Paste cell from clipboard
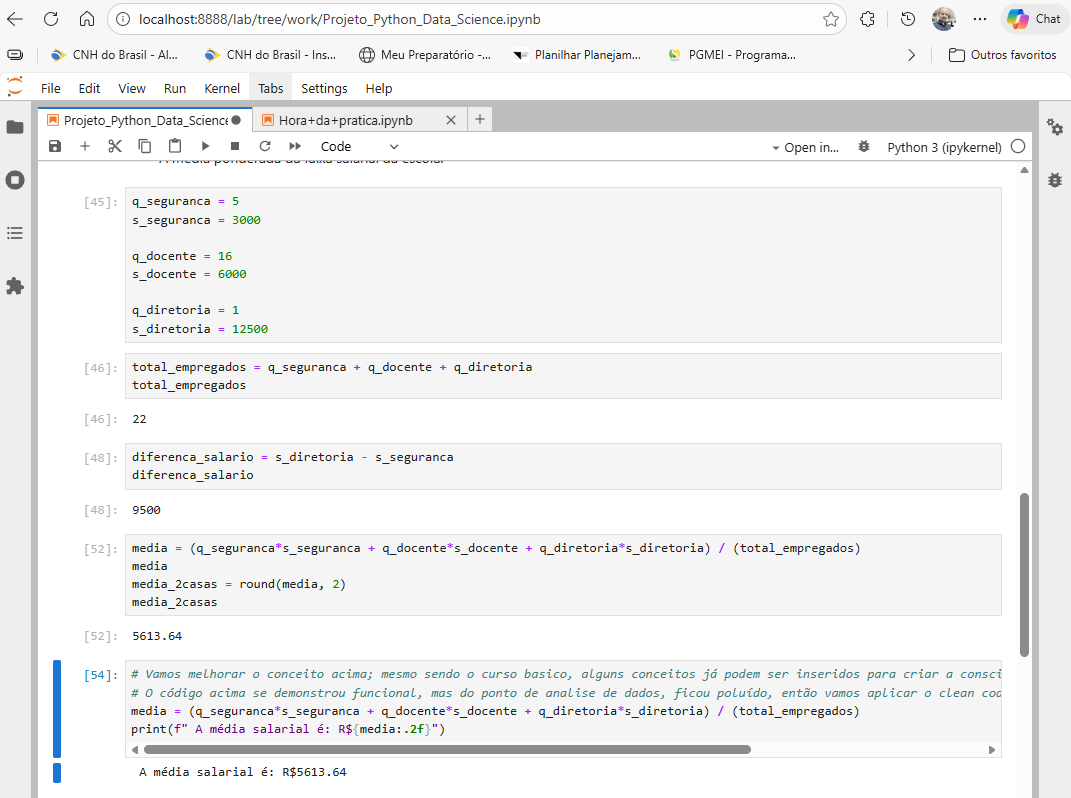Viewport: 1071px width, 798px height. coord(175,146)
